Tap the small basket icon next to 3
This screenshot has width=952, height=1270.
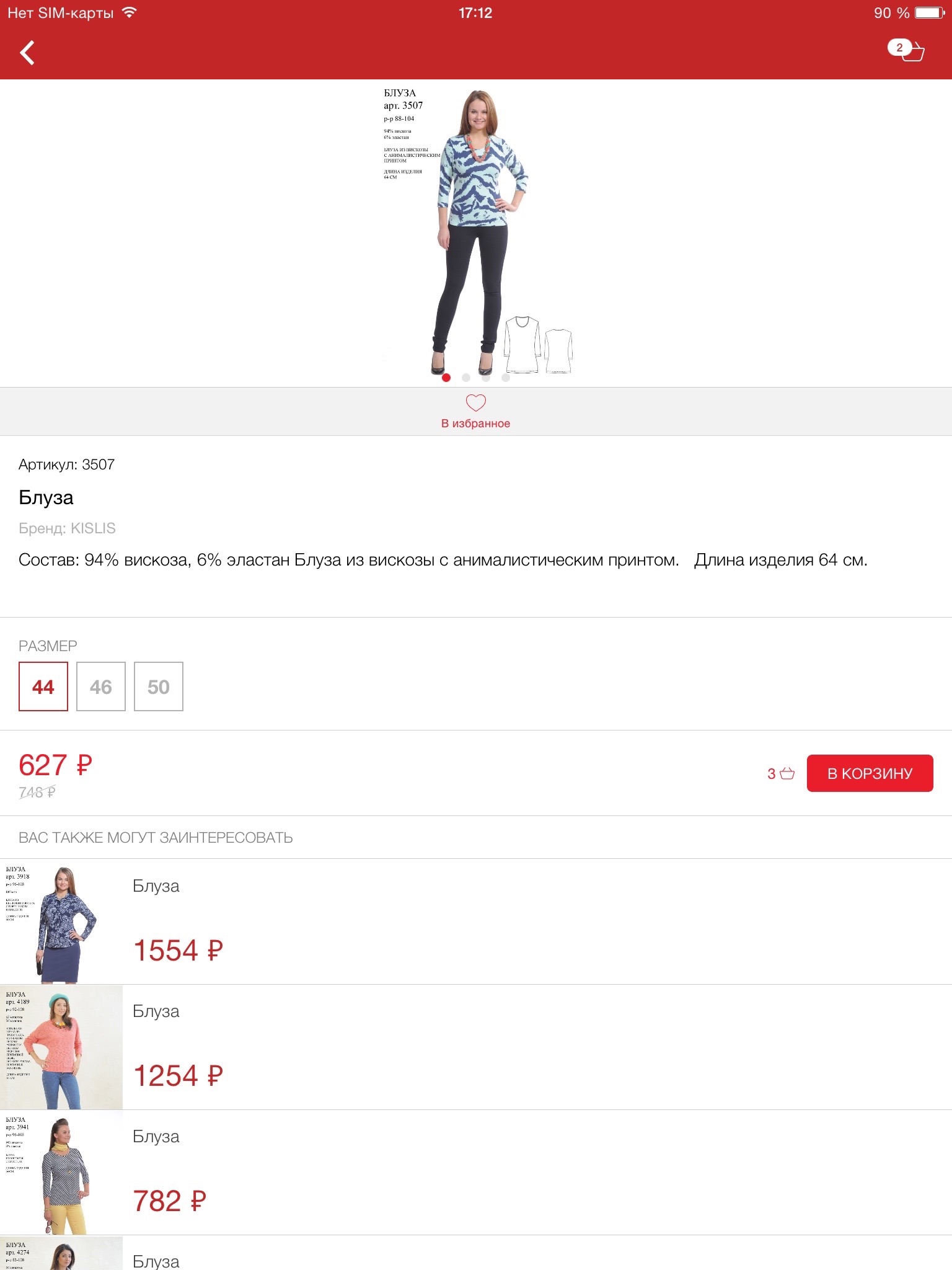coord(787,773)
